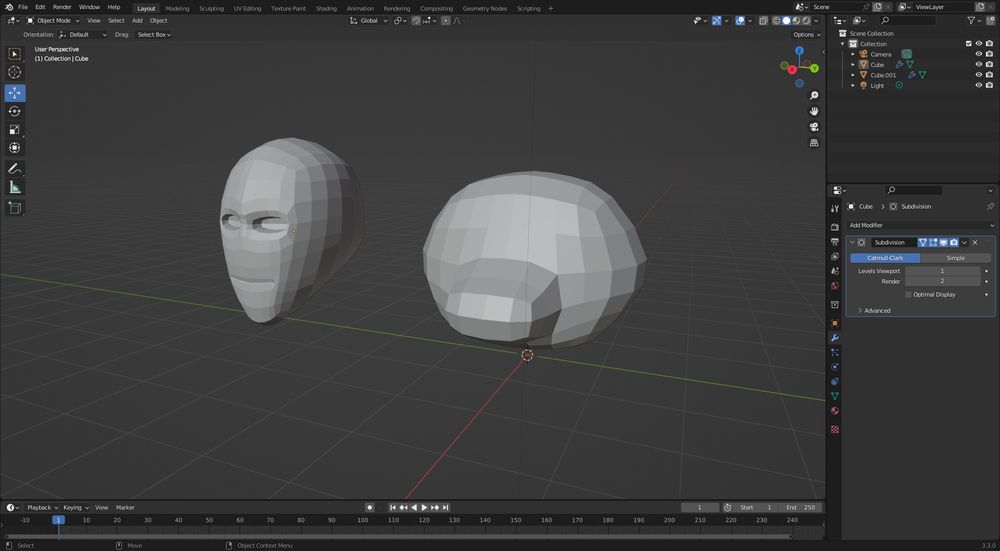Open the Object Mode dropdown
The image size is (1000, 551).
[52, 20]
